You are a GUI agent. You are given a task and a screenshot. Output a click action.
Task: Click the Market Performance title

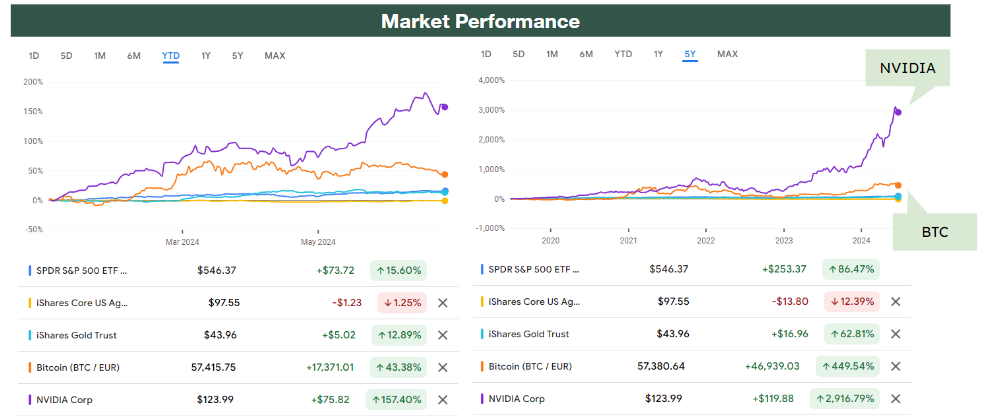[480, 21]
